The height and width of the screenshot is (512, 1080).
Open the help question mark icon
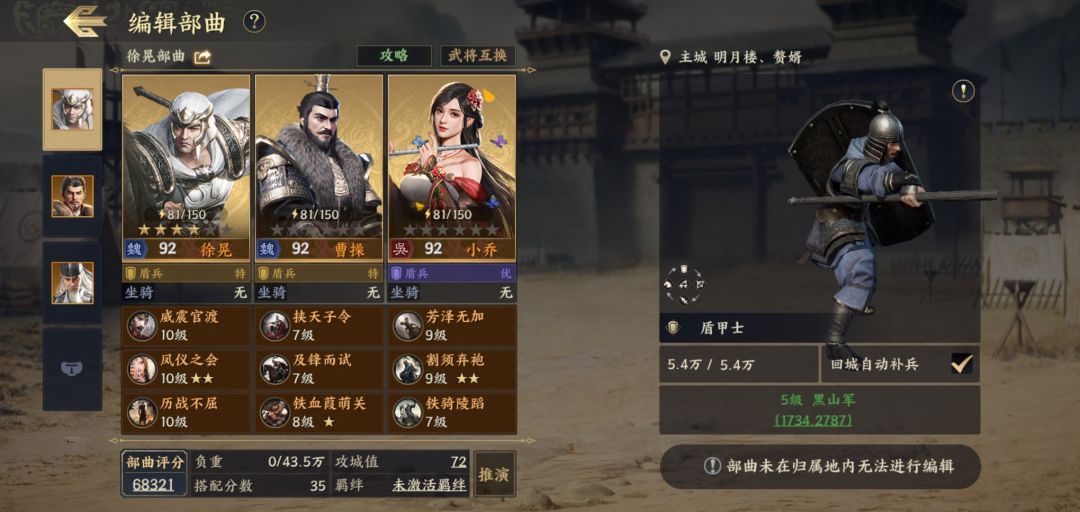click(254, 22)
